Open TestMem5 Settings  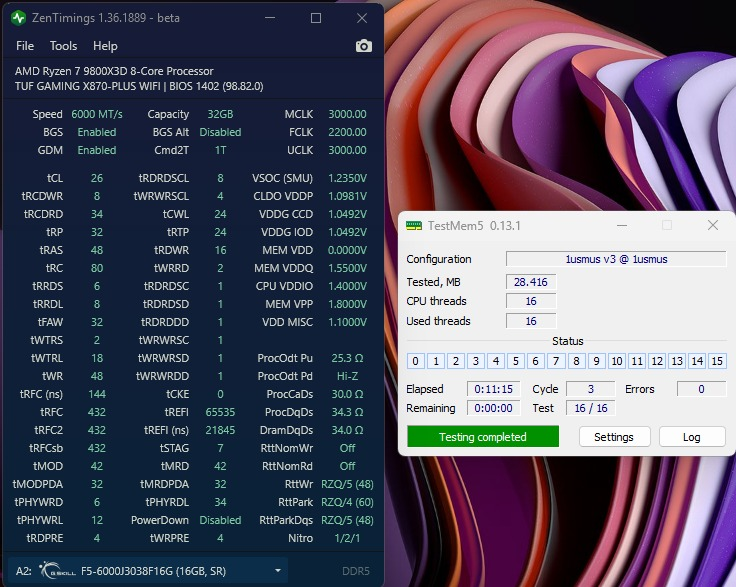point(614,437)
